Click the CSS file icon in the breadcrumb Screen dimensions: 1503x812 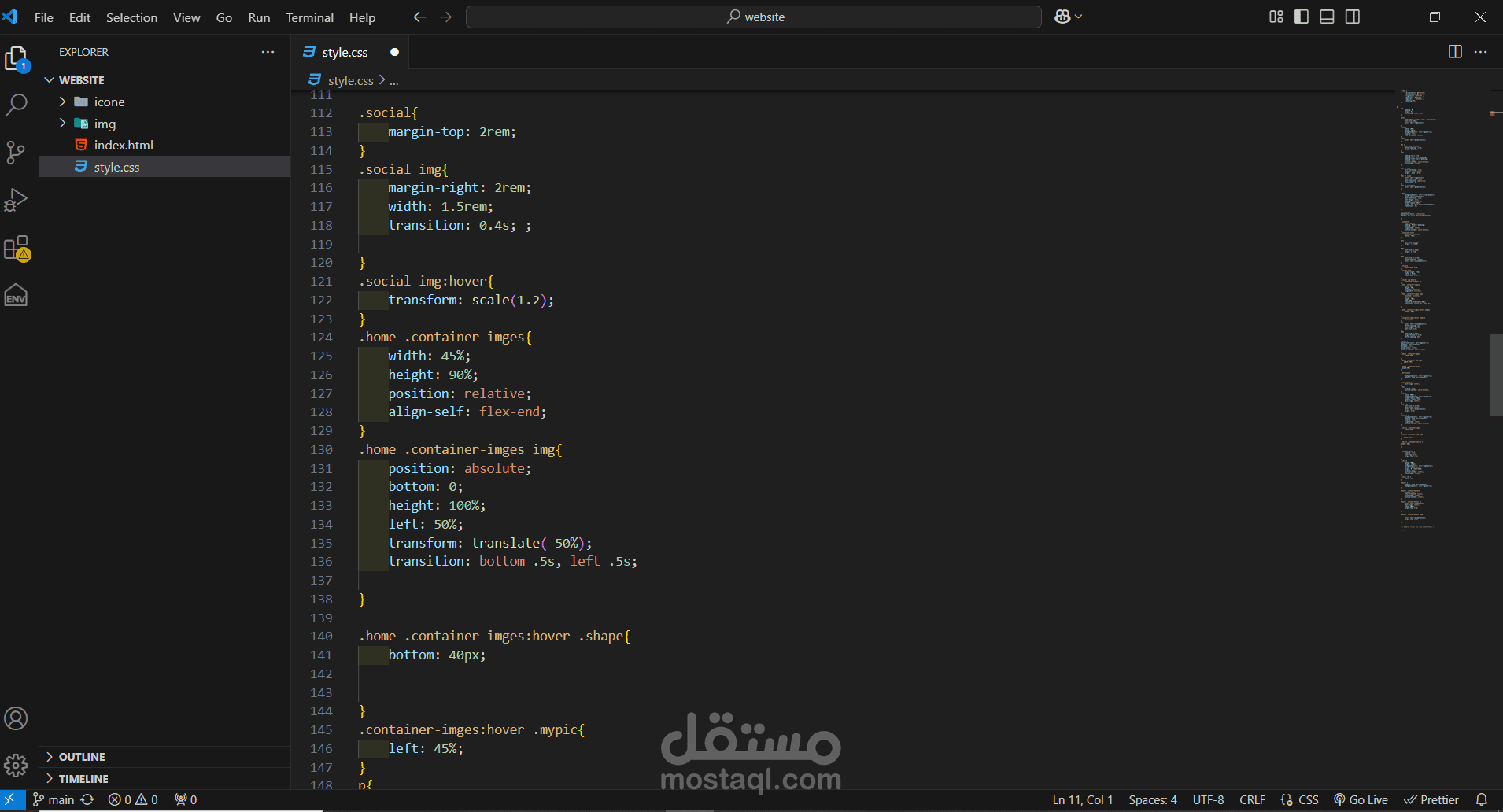click(315, 79)
